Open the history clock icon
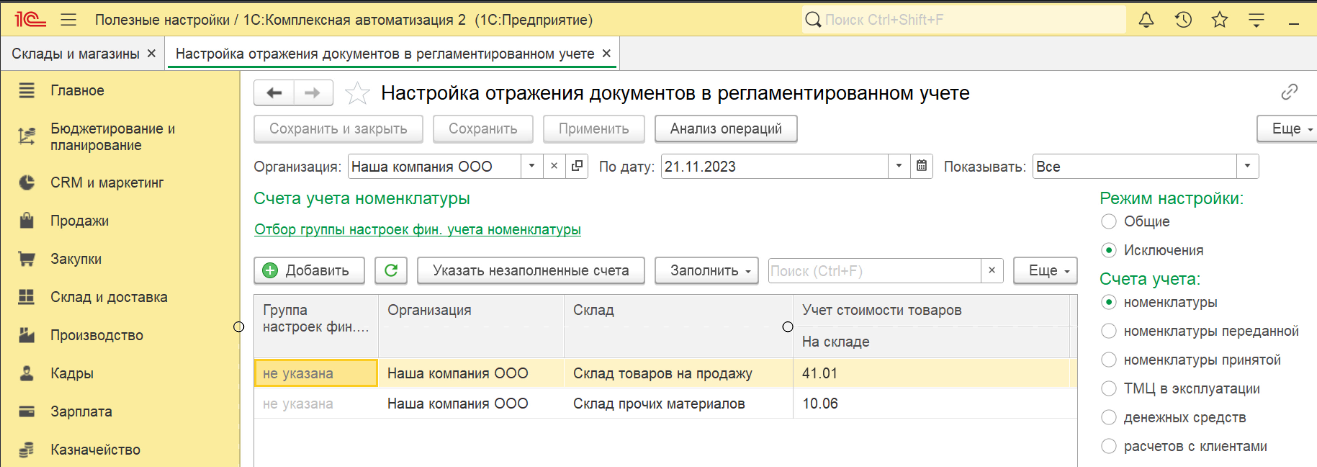This screenshot has height=467, width=1317. tap(1183, 19)
